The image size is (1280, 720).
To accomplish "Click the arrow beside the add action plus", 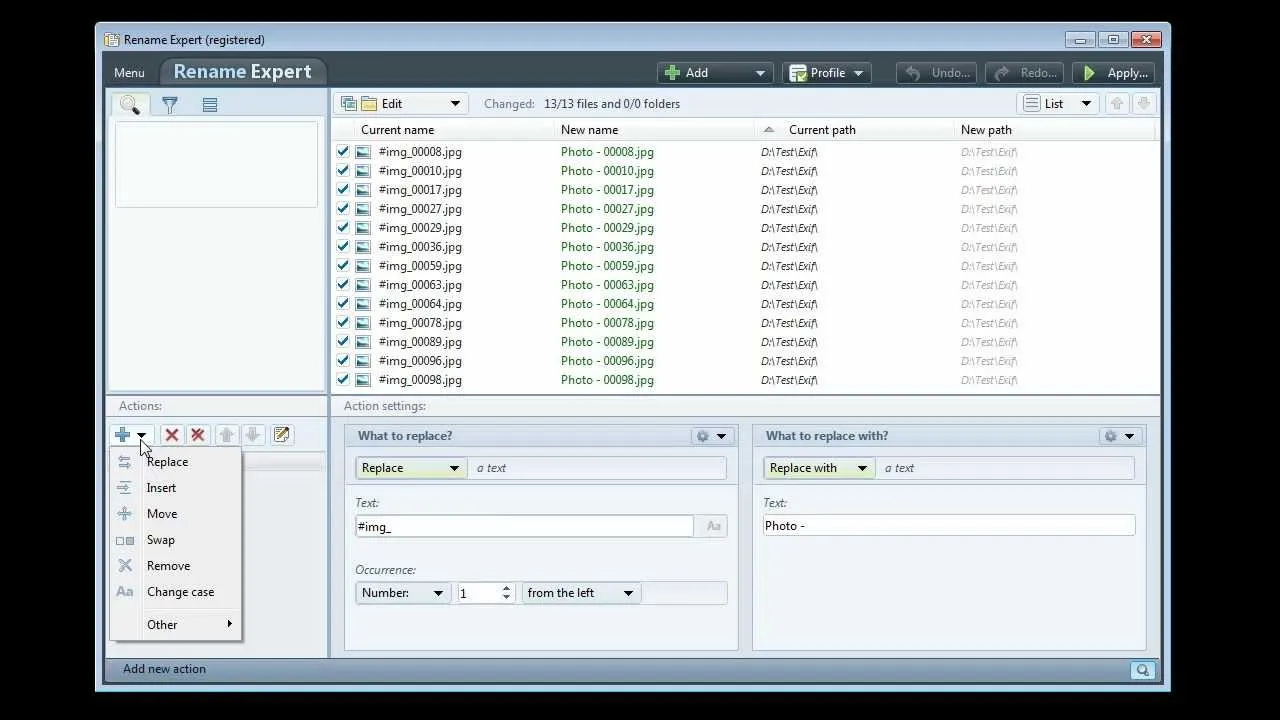I will (x=142, y=435).
